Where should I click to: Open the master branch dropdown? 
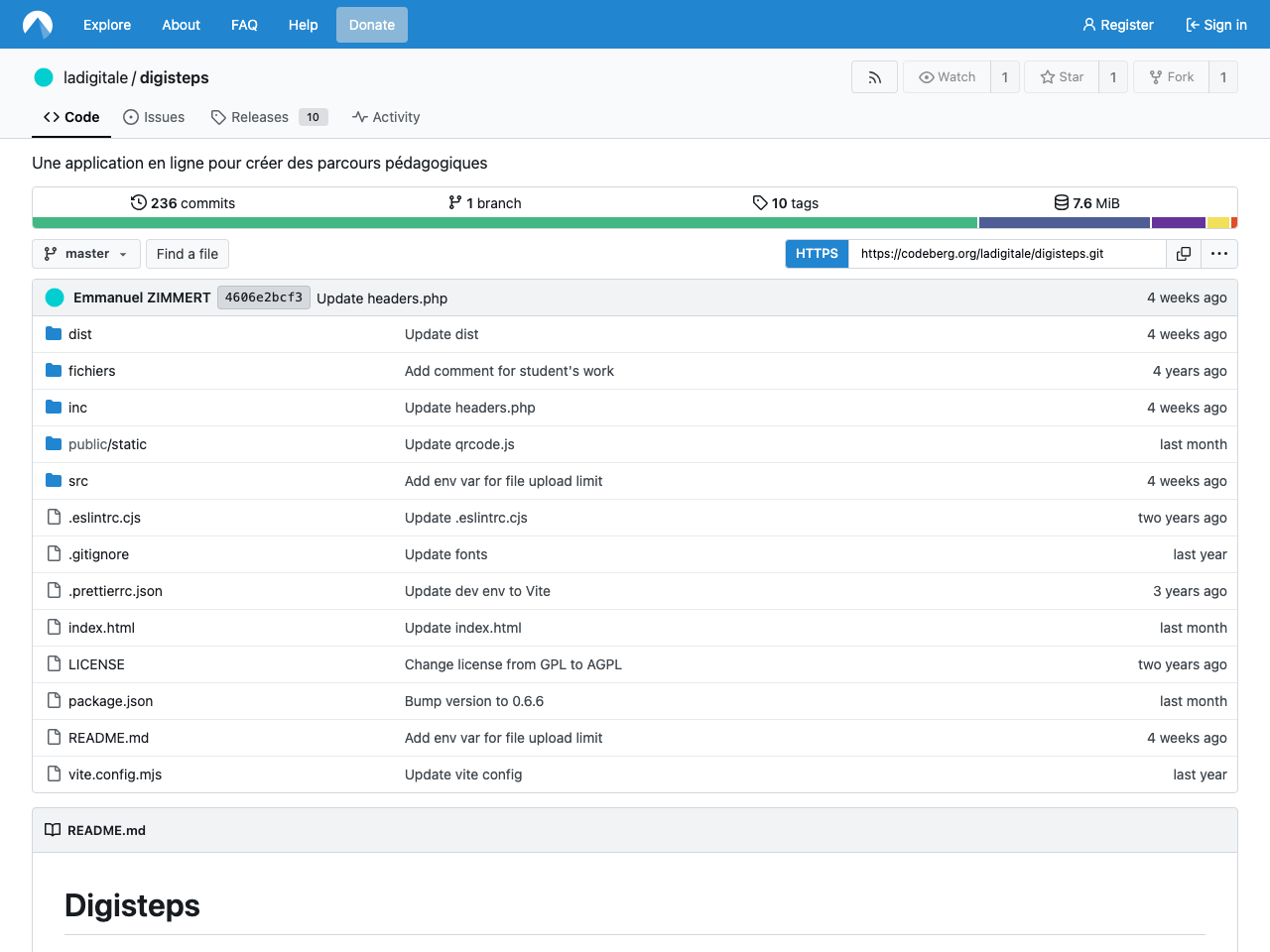(x=85, y=254)
